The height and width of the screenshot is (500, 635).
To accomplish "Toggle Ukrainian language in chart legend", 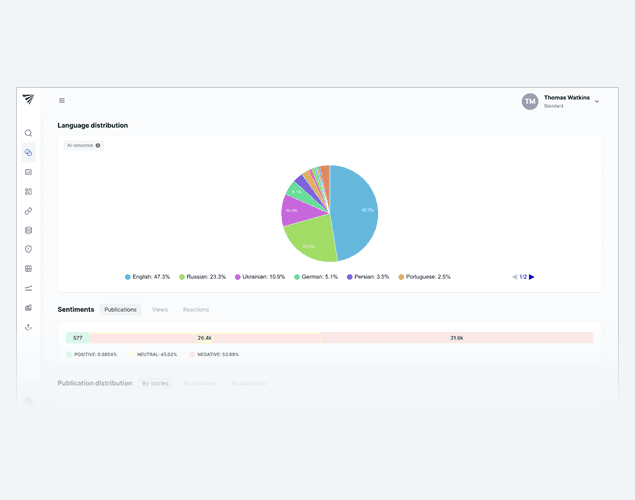I will pos(260,277).
